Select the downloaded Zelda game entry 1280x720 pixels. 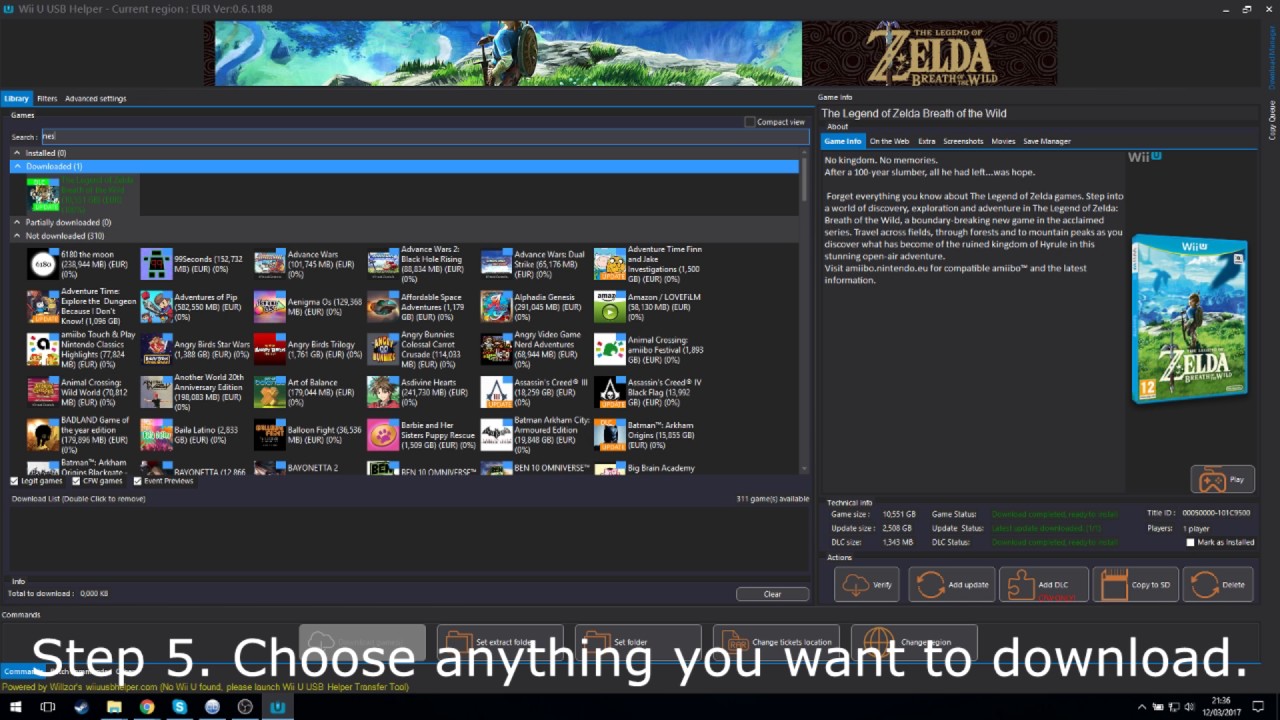(82, 194)
